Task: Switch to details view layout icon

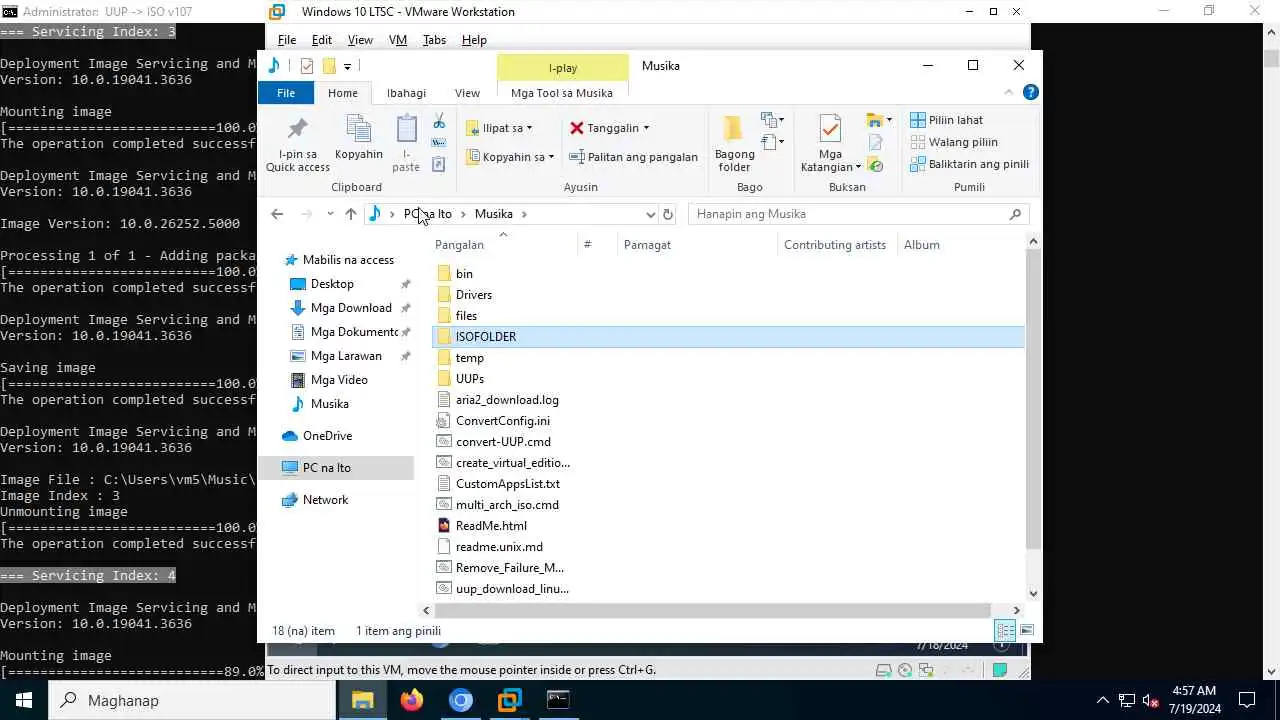Action: click(1005, 631)
